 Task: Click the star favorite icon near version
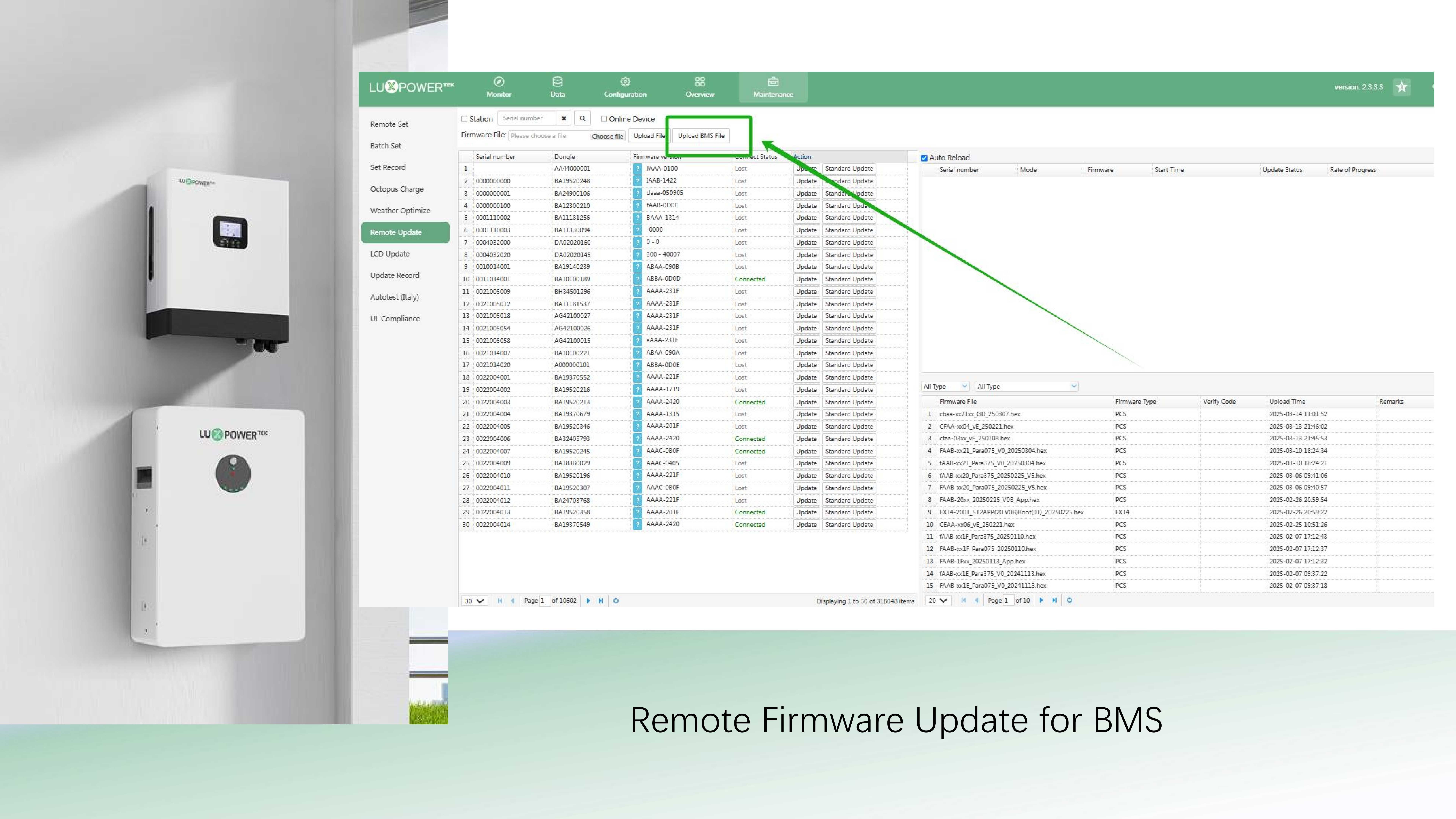pyautogui.click(x=1401, y=87)
